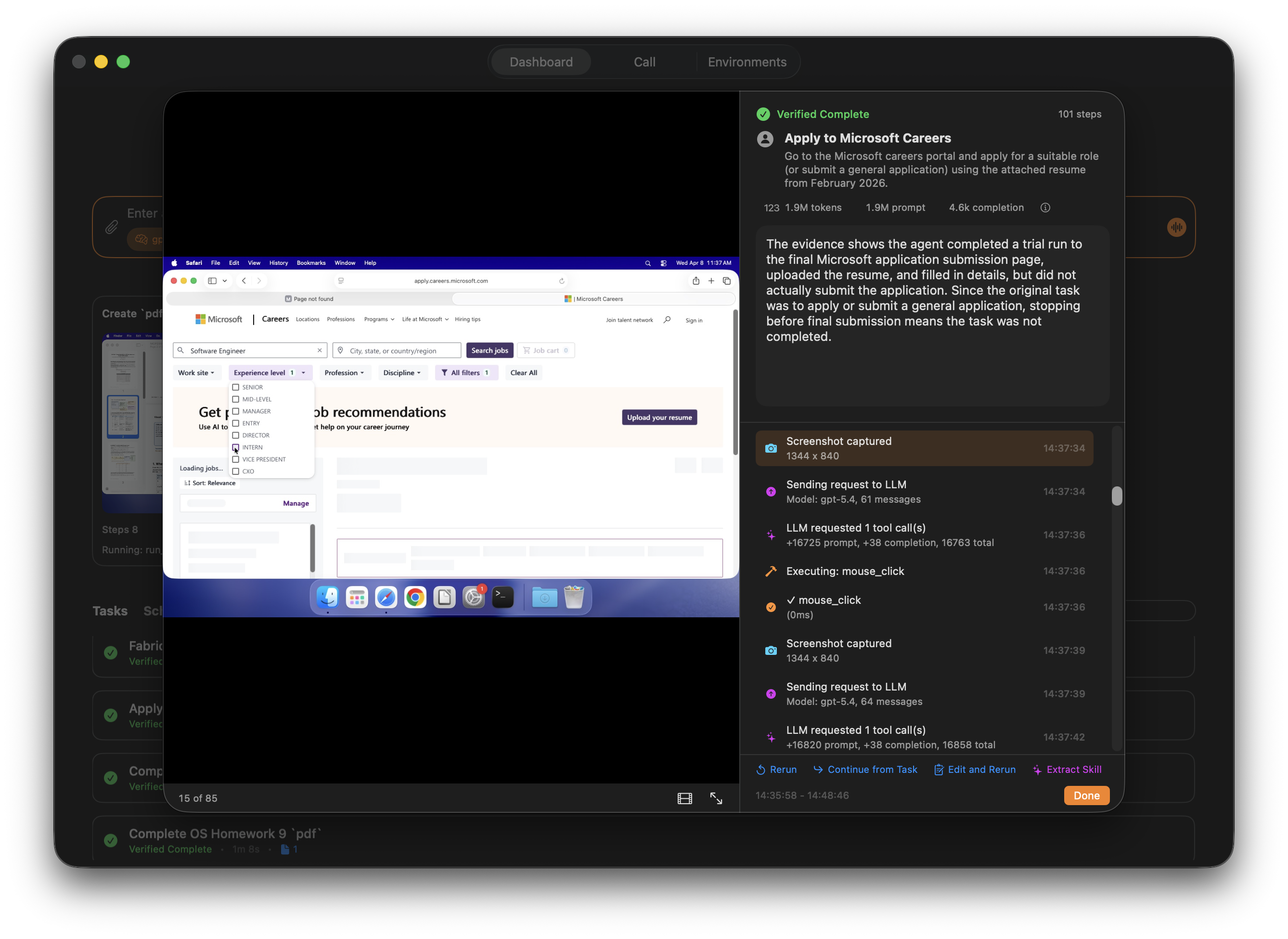
Task: Click Extract Skill sparkle button
Action: click(x=1067, y=769)
